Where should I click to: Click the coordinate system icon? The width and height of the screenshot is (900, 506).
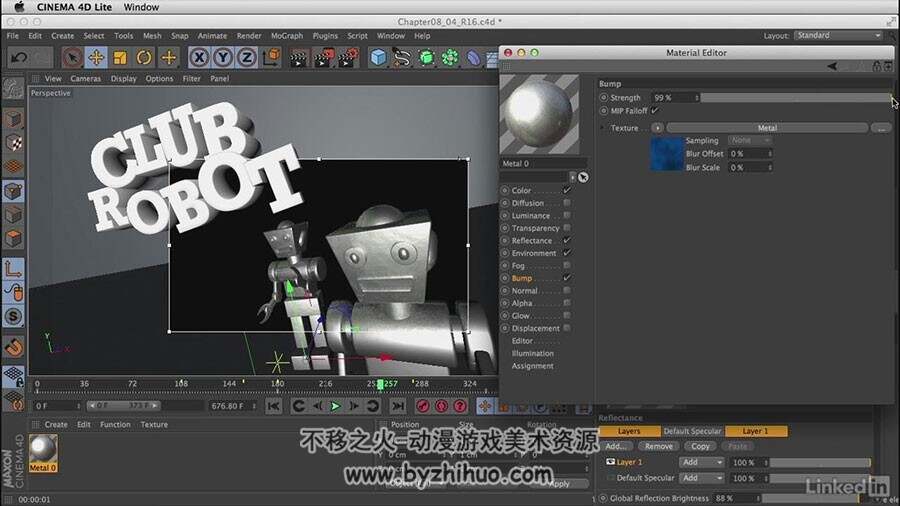271,57
